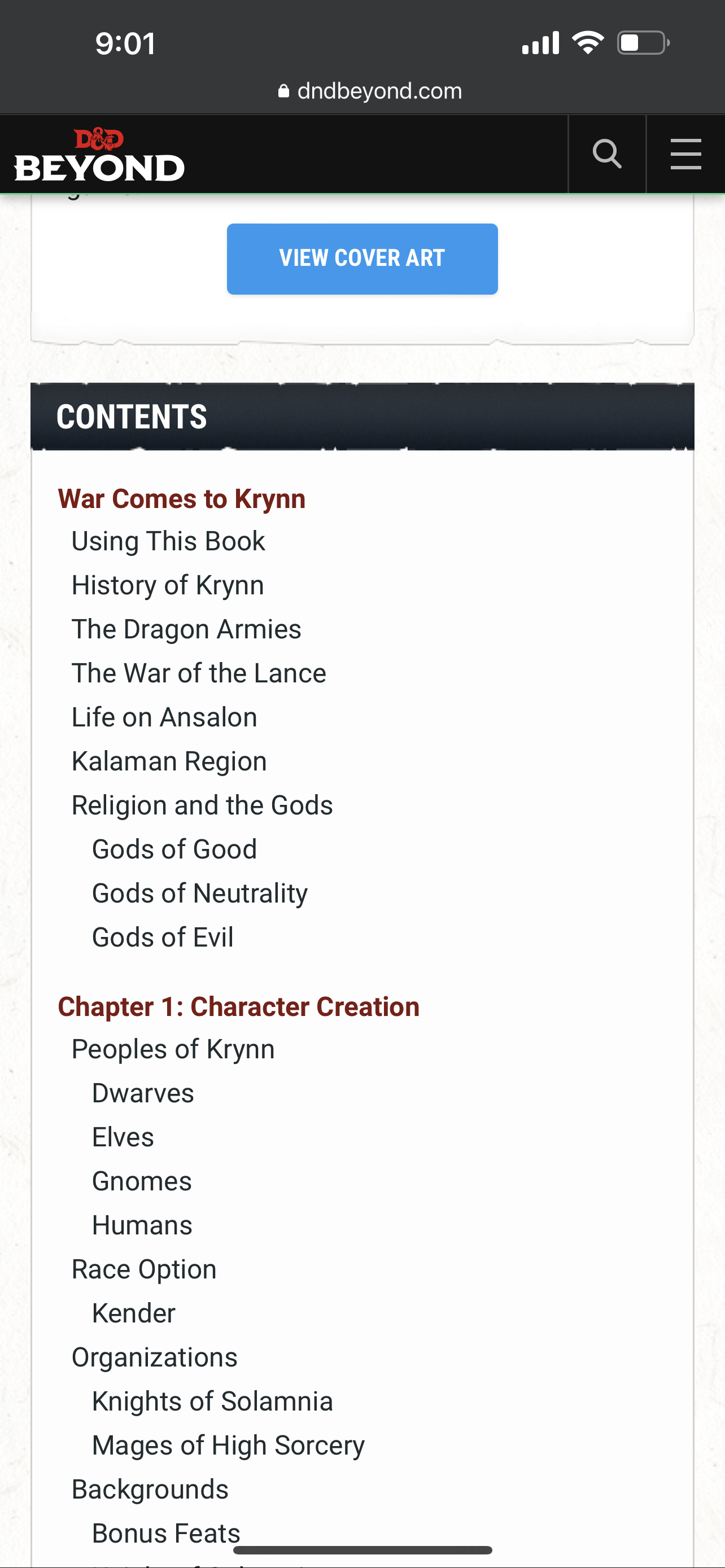The image size is (725, 1568).
Task: Select Peoples of Krynn
Action: [173, 1049]
